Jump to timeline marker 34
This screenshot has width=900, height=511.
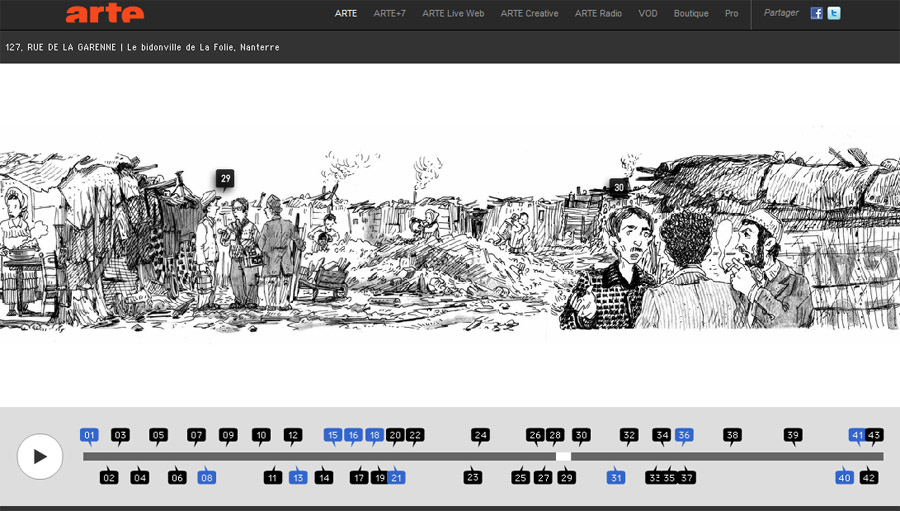click(x=662, y=435)
